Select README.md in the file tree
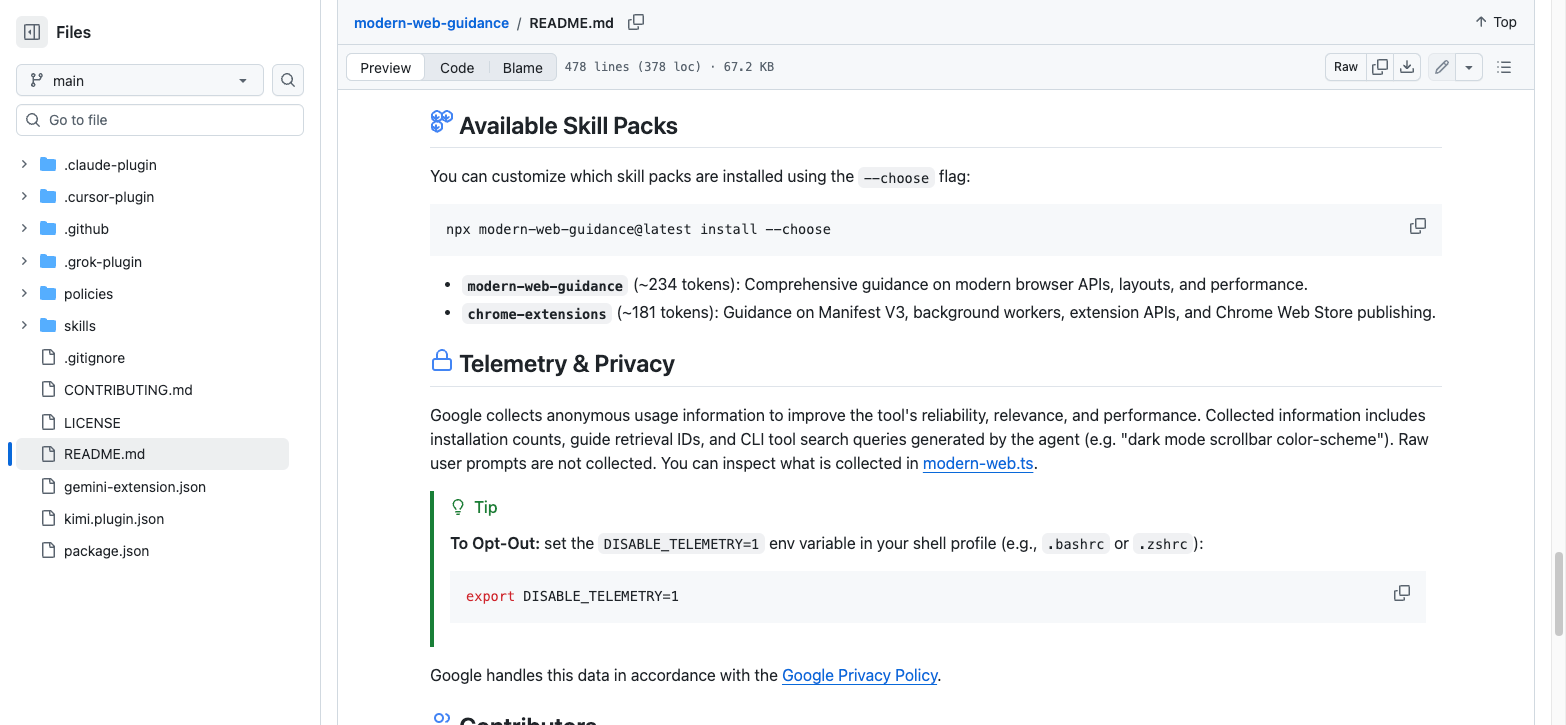This screenshot has width=1566, height=725. (x=150, y=454)
